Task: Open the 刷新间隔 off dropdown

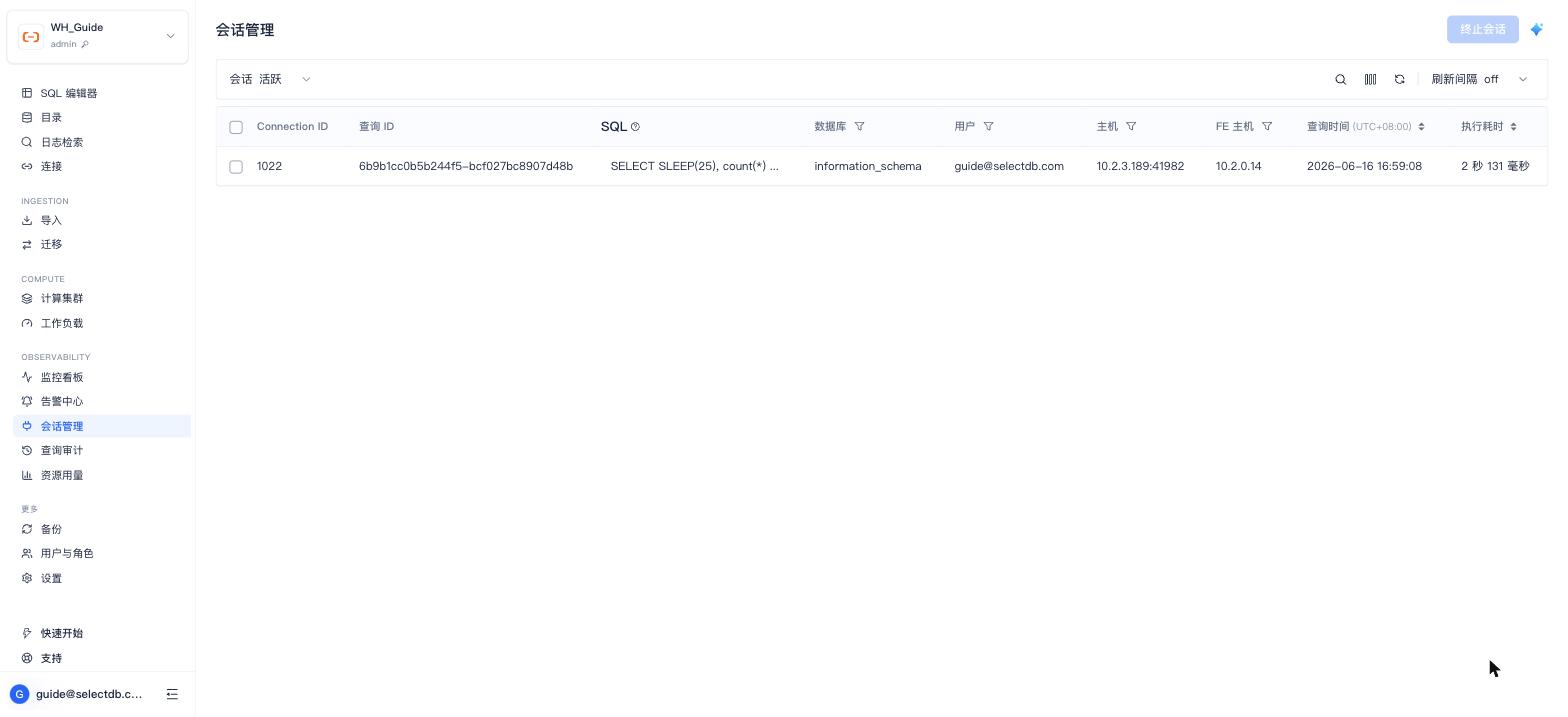Action: [x=1479, y=79]
